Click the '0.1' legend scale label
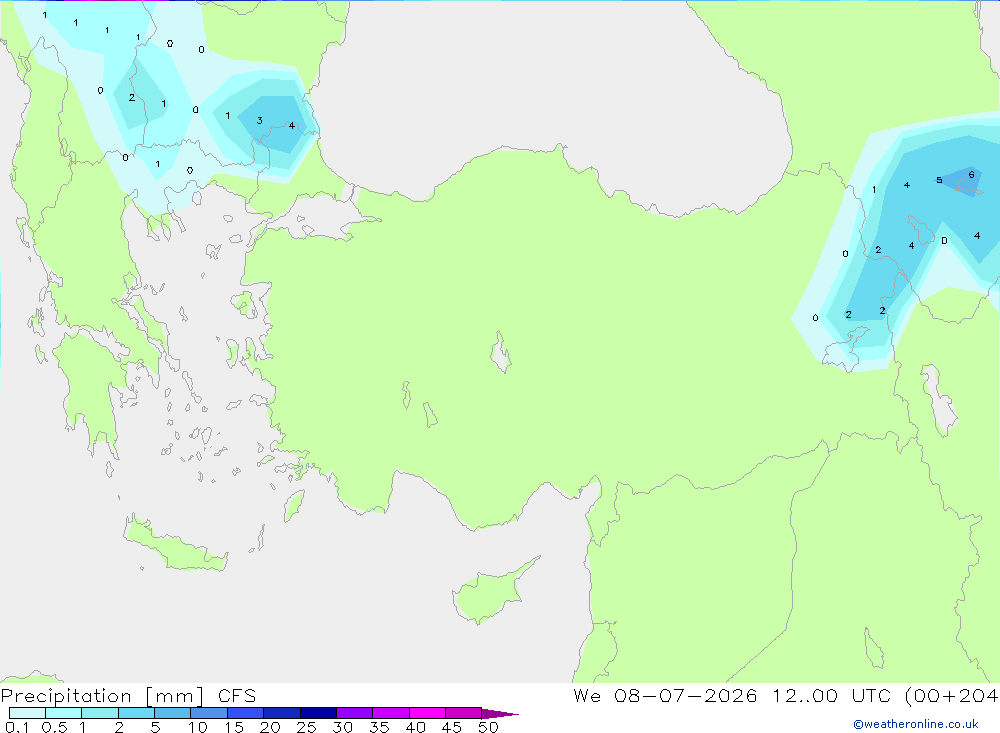The height and width of the screenshot is (733, 1000). 17,727
